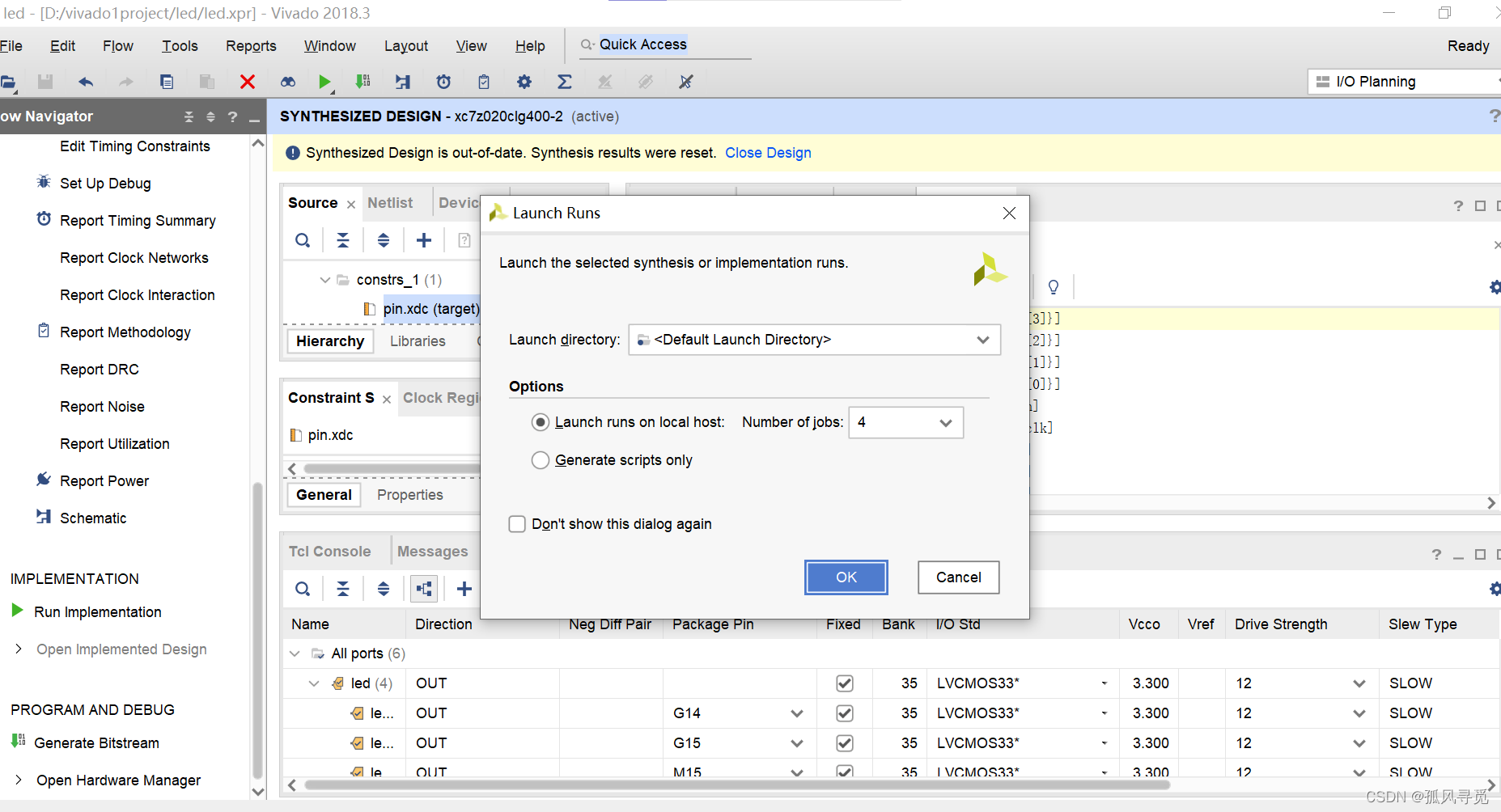Click the Open Project folder toolbar icon
1501x812 pixels.
point(8,82)
